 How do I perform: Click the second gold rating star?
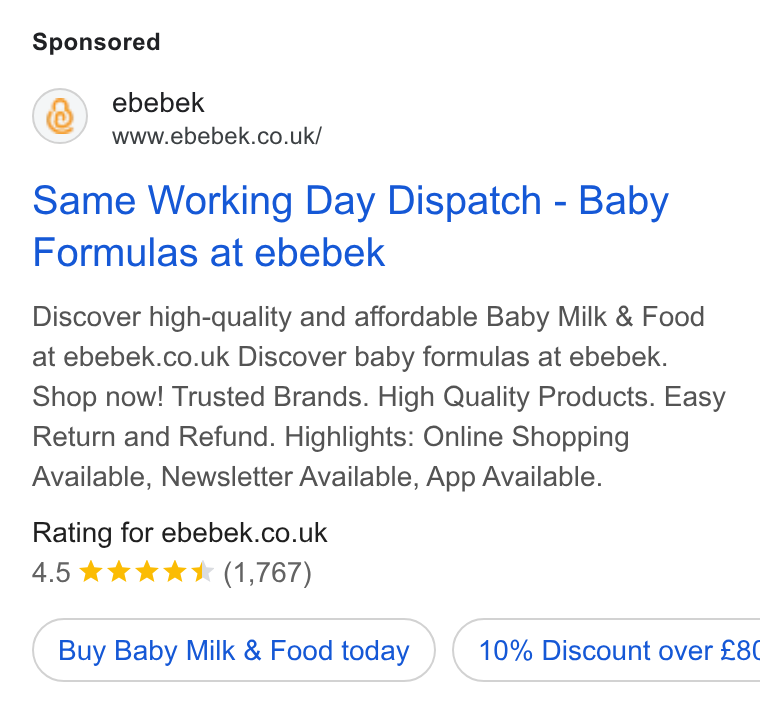[119, 571]
